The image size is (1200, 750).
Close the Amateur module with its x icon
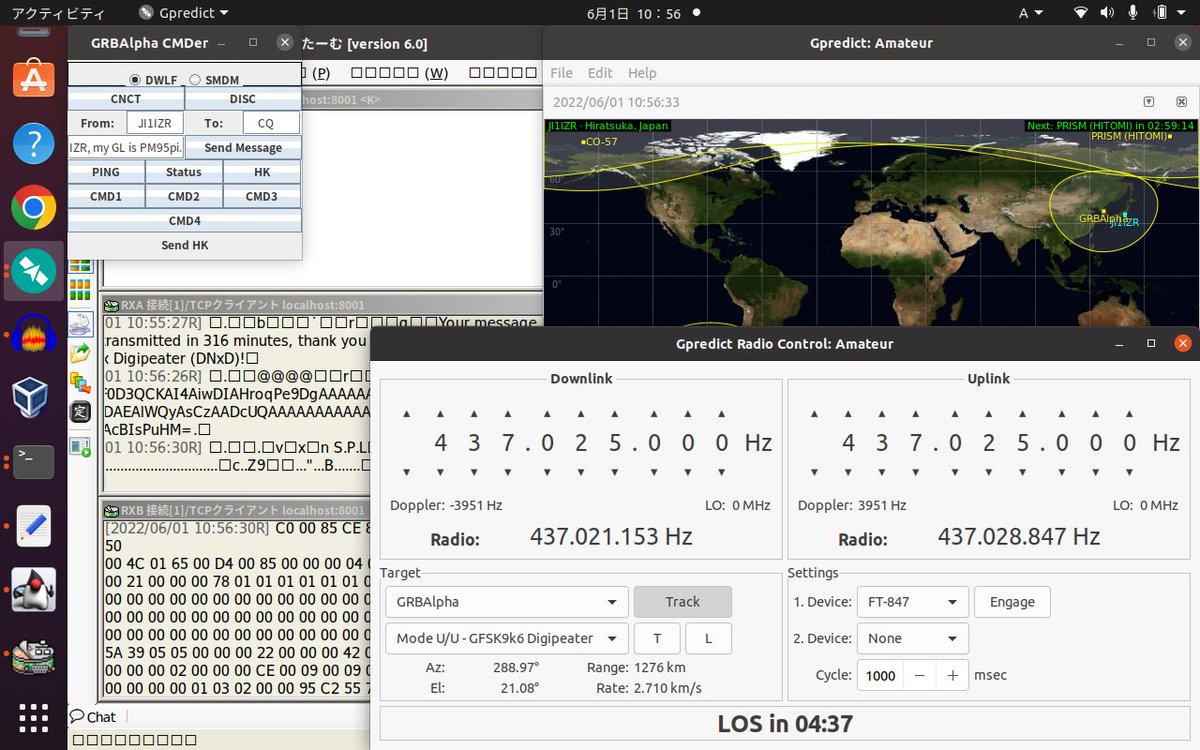pyautogui.click(x=1183, y=102)
